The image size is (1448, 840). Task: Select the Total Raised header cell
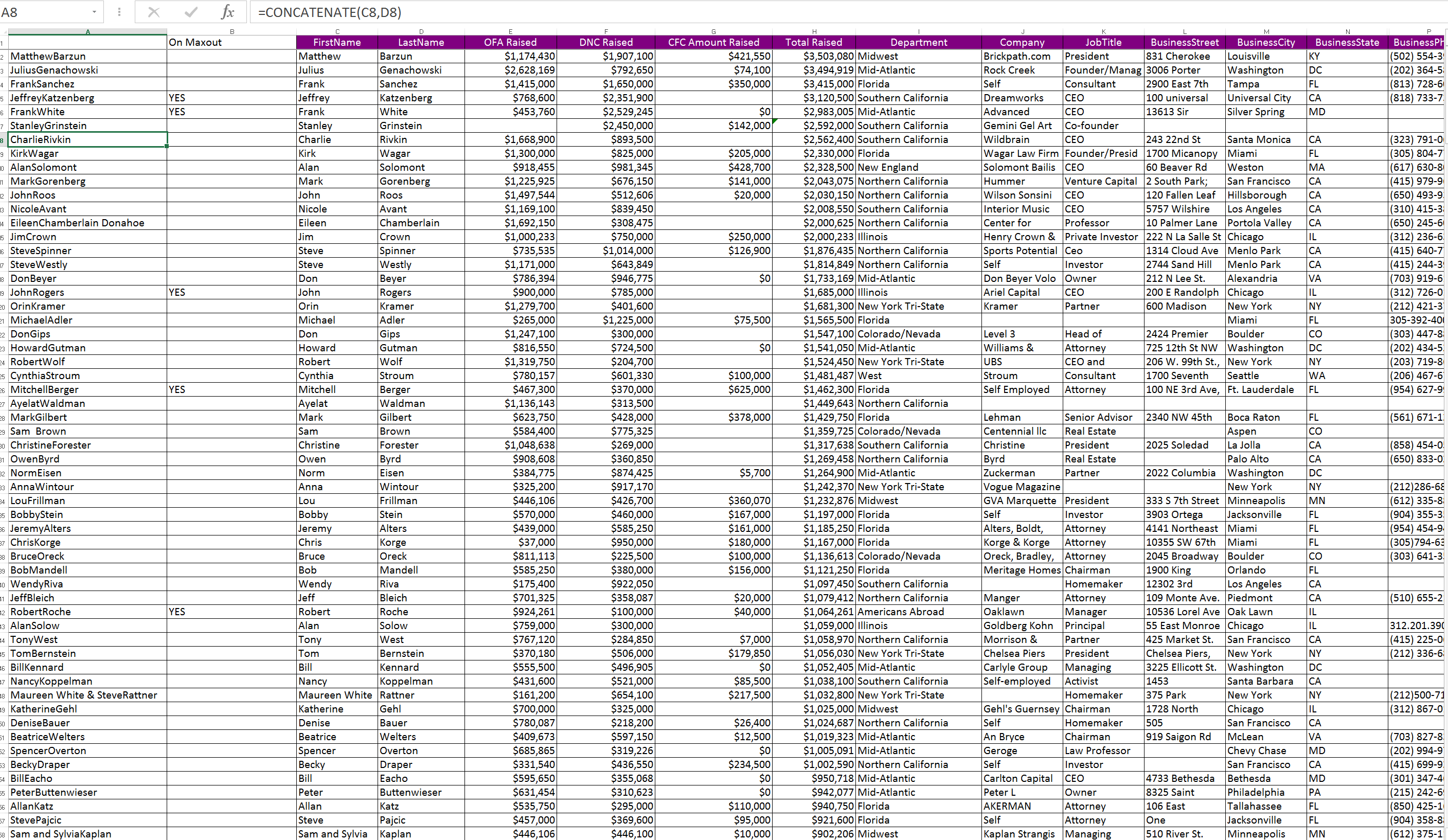click(x=814, y=43)
